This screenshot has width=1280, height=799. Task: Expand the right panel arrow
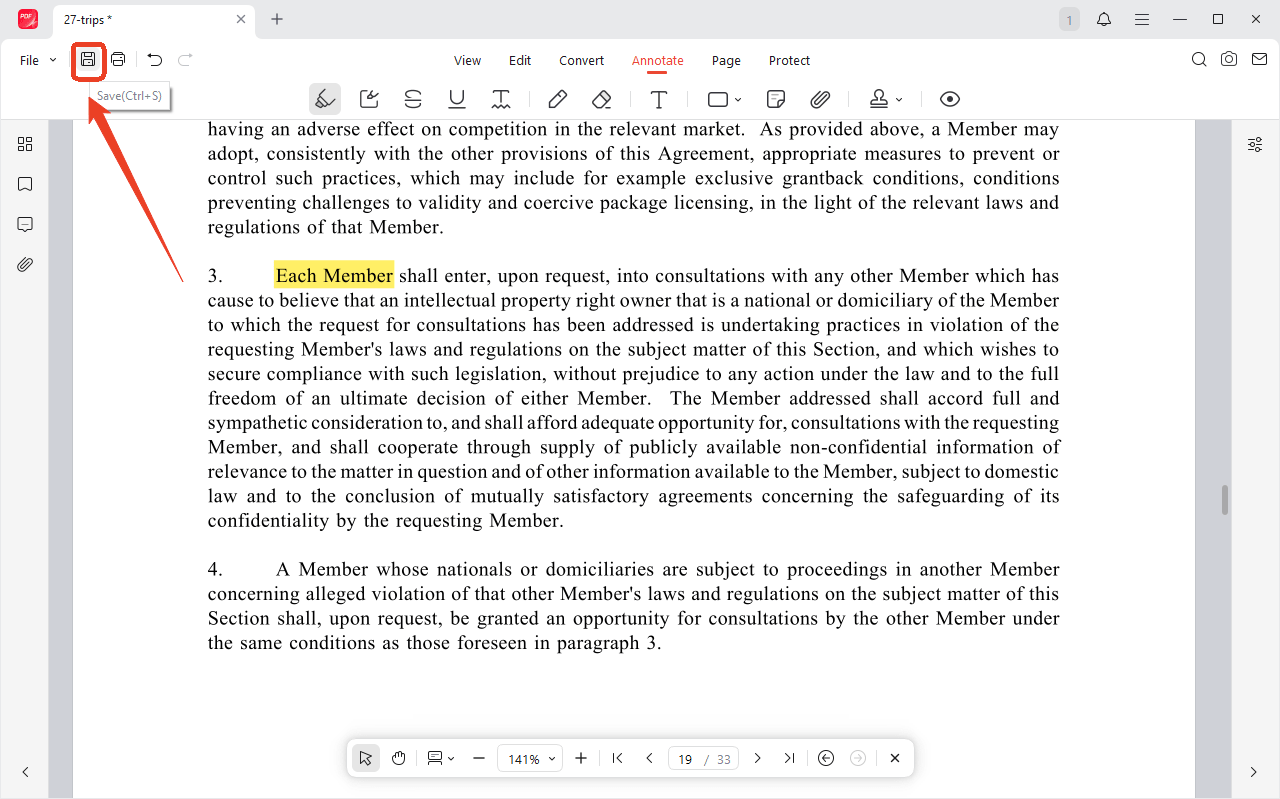[x=1254, y=772]
